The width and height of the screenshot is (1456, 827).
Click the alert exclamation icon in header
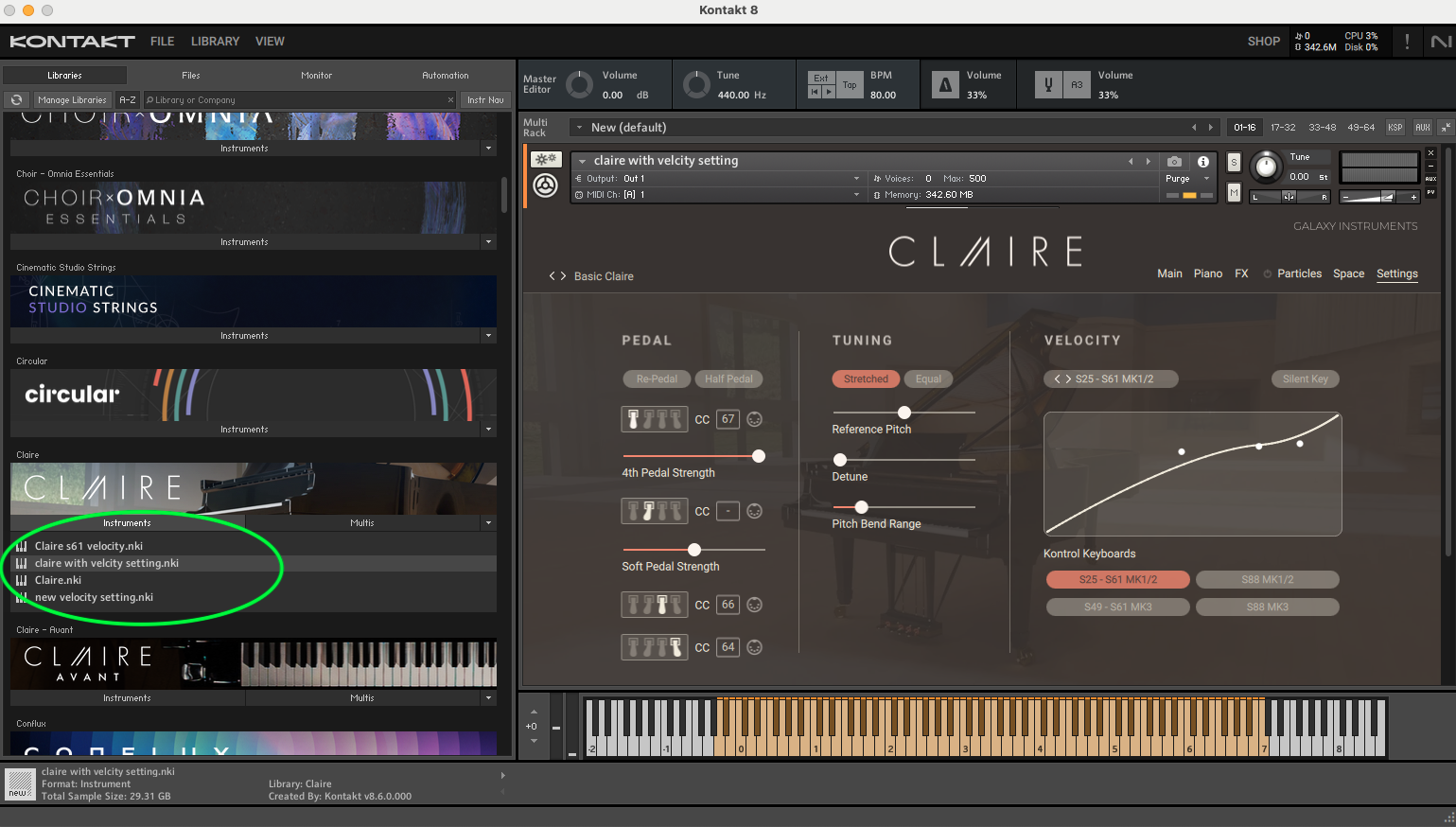(1407, 42)
